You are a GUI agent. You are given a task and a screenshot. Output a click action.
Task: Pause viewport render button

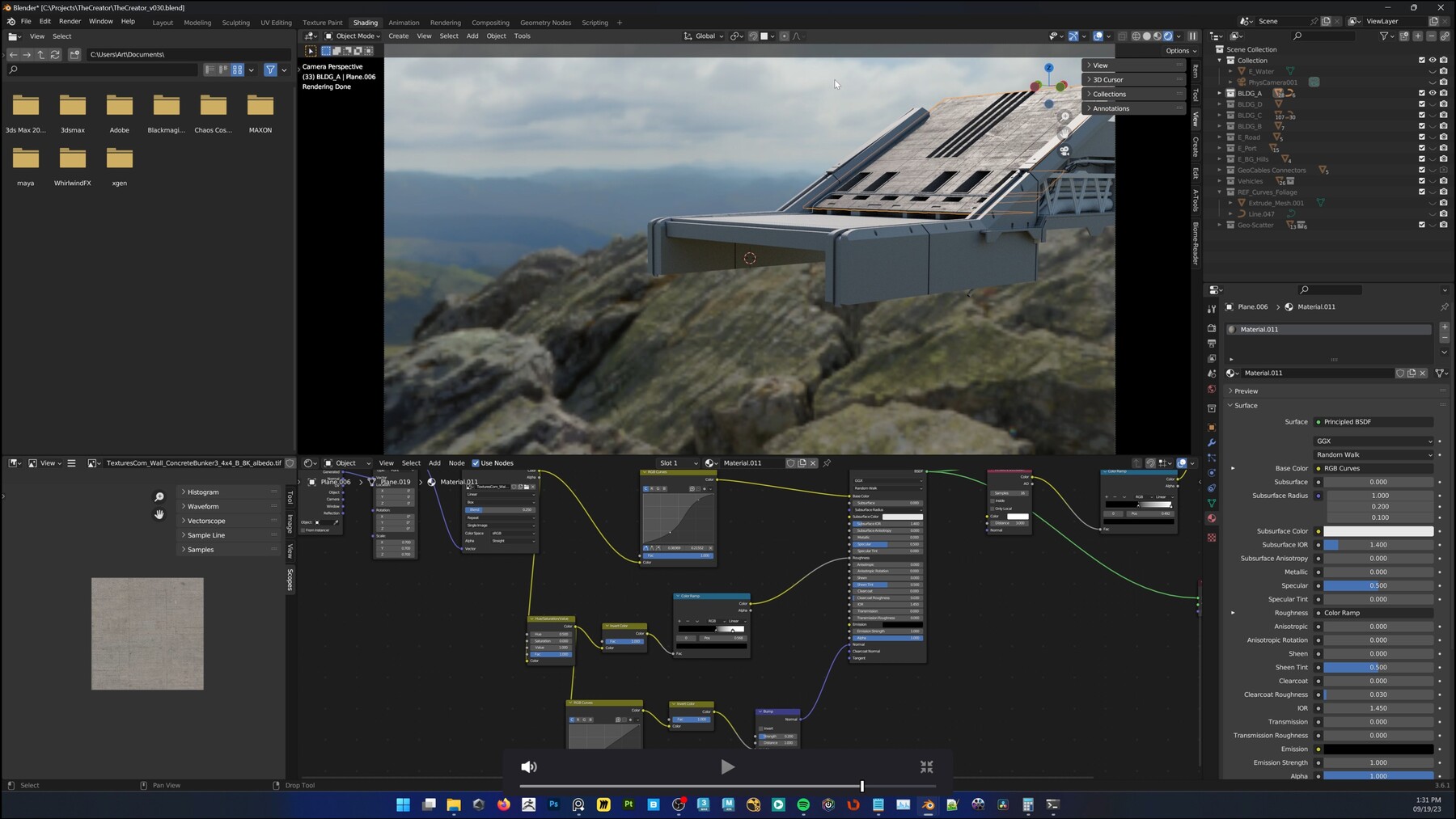[x=1192, y=36]
